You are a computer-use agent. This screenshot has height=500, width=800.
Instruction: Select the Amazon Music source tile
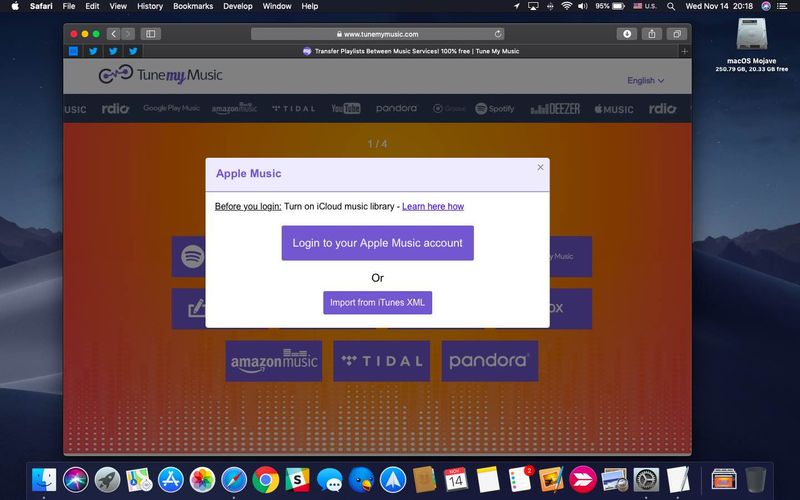point(274,361)
